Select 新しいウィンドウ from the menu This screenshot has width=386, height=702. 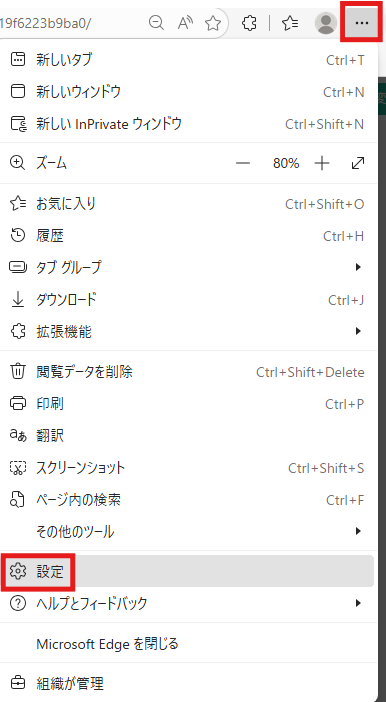point(187,92)
